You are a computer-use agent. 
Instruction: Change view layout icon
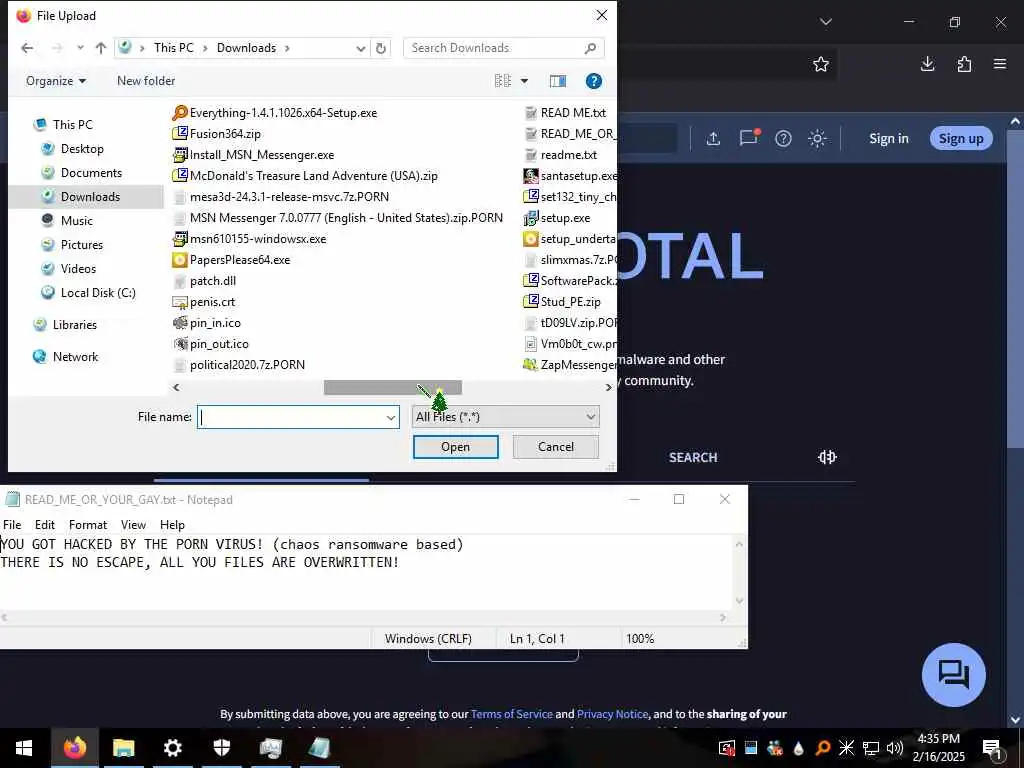(x=503, y=80)
